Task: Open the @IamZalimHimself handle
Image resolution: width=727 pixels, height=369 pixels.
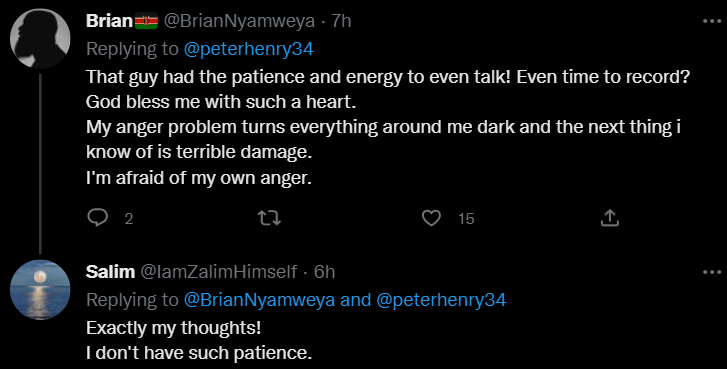Action: (218, 272)
